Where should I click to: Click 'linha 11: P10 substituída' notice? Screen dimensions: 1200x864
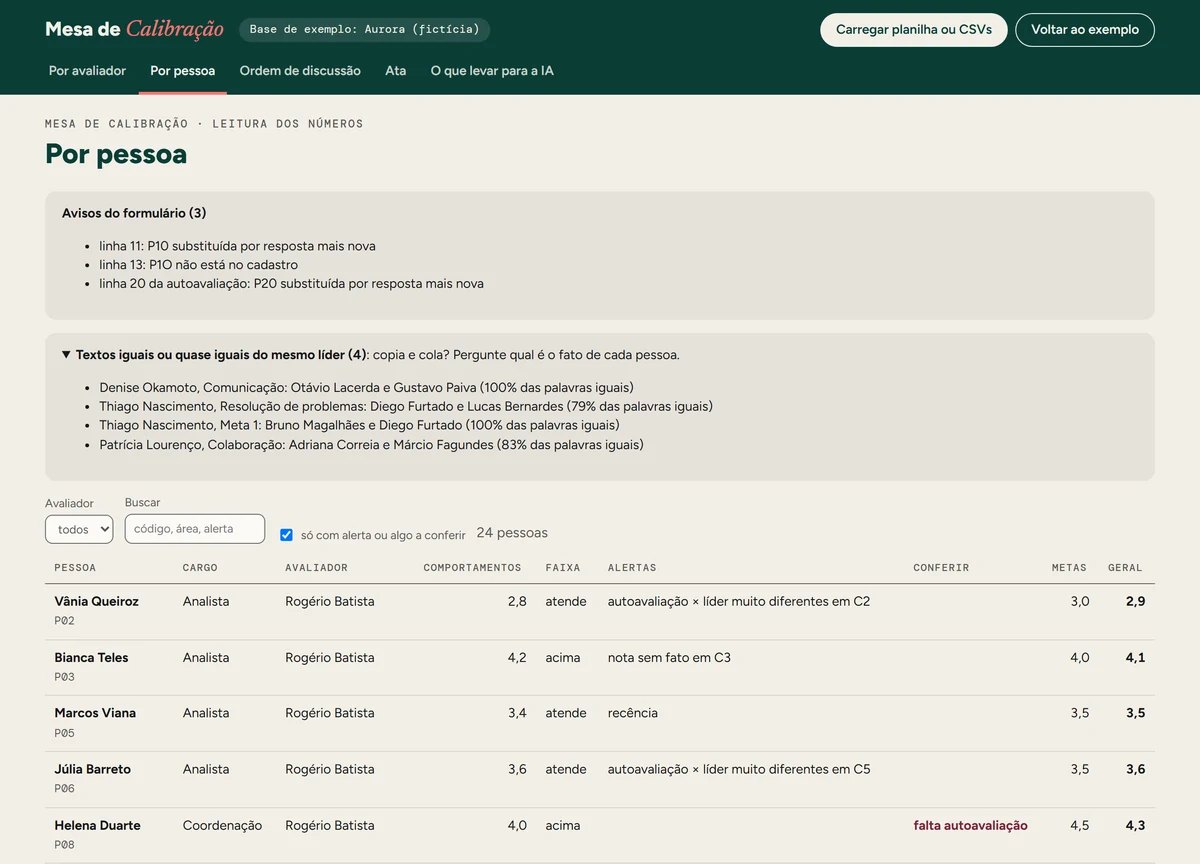point(237,246)
